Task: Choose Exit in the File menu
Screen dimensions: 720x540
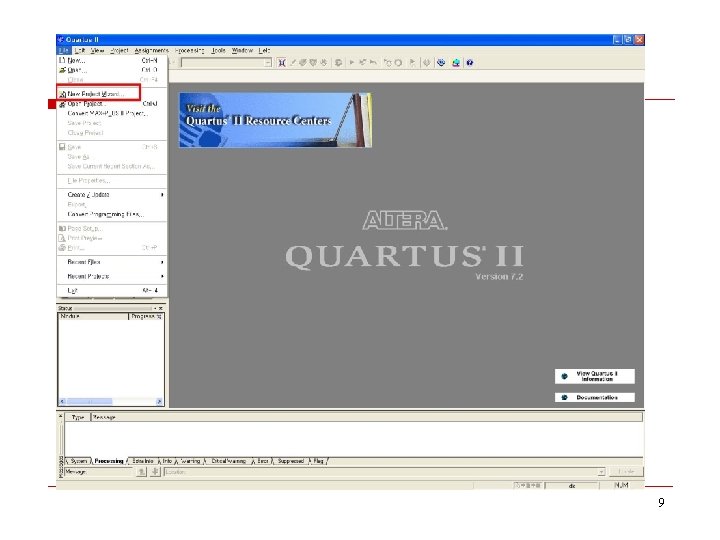Action: click(112, 291)
